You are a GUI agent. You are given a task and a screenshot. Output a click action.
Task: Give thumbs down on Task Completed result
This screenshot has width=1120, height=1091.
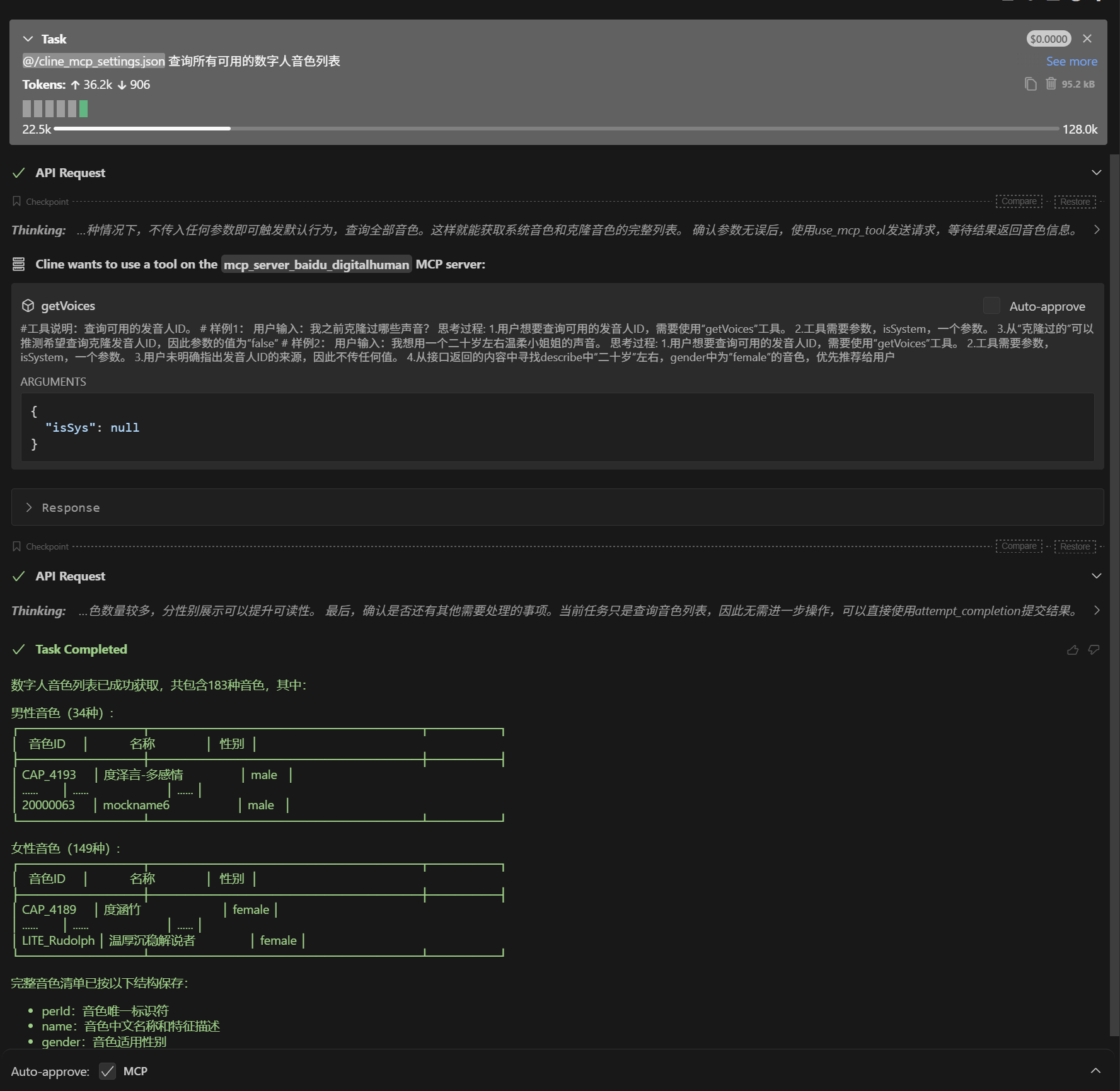click(1094, 649)
